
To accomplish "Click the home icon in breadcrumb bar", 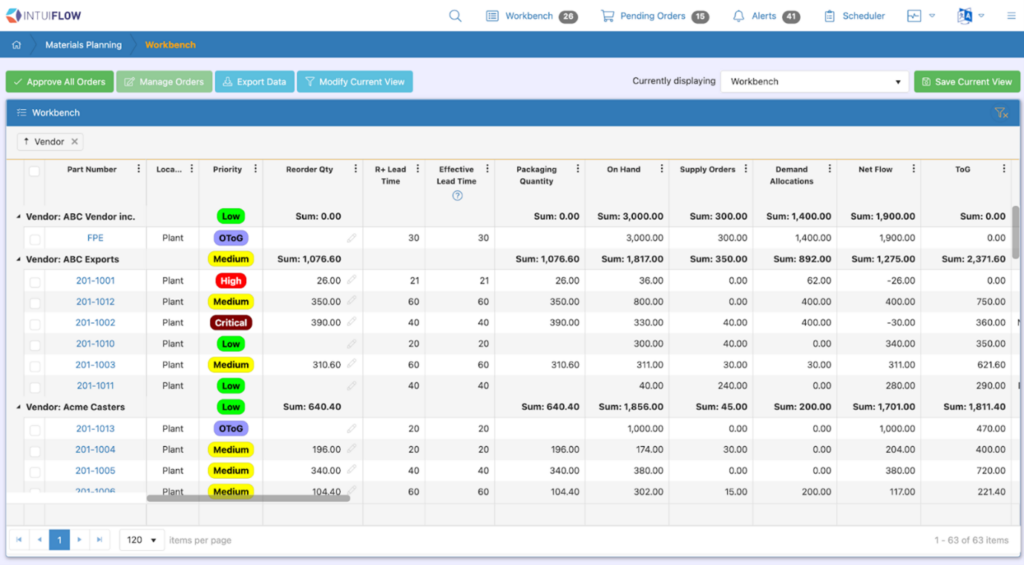I will coord(17,45).
